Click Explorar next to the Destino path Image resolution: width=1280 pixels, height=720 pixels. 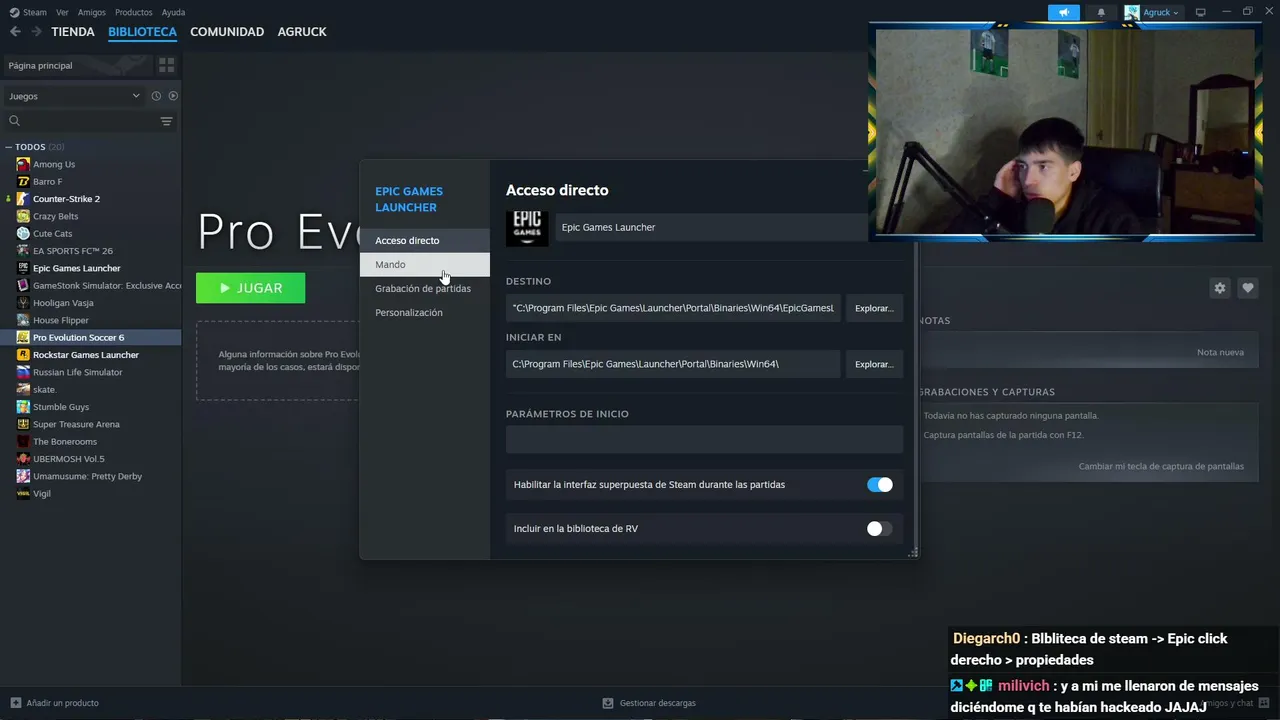click(x=874, y=308)
